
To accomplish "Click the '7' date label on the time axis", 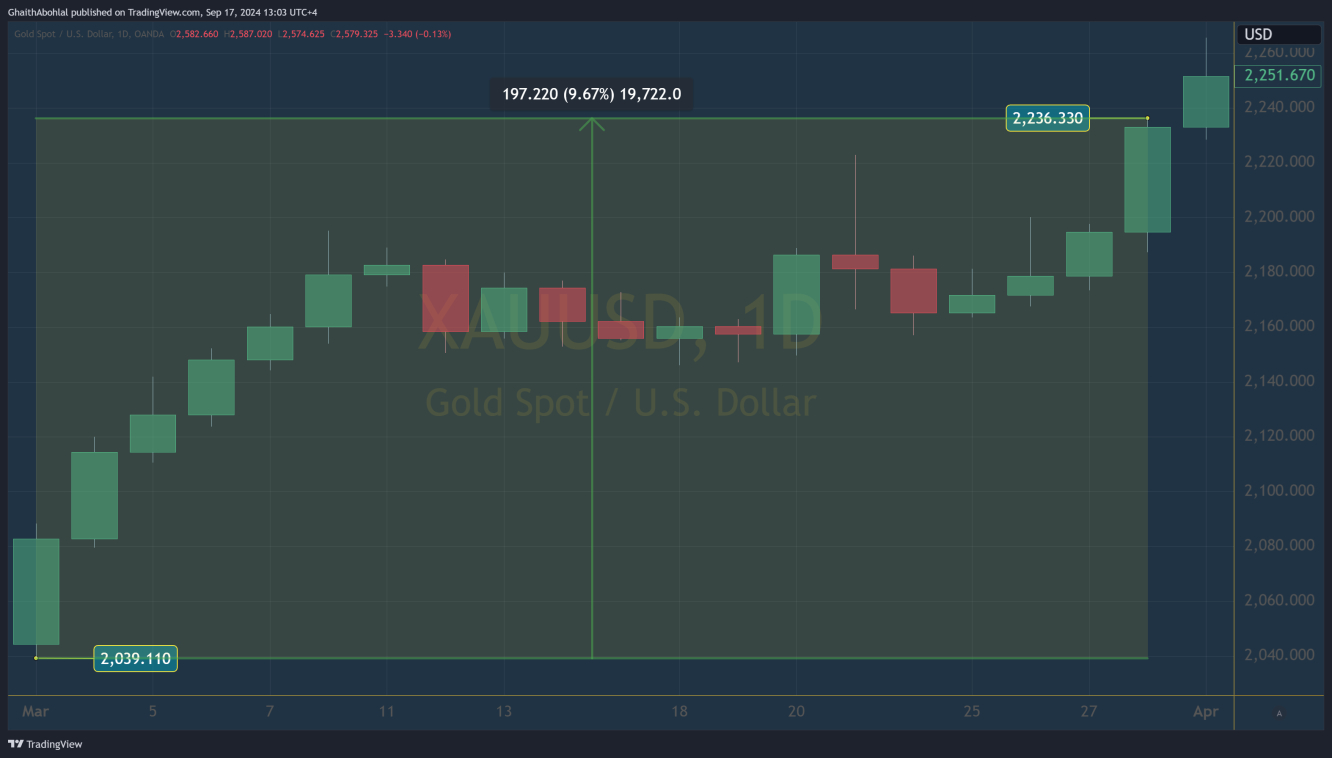I will click(x=269, y=712).
